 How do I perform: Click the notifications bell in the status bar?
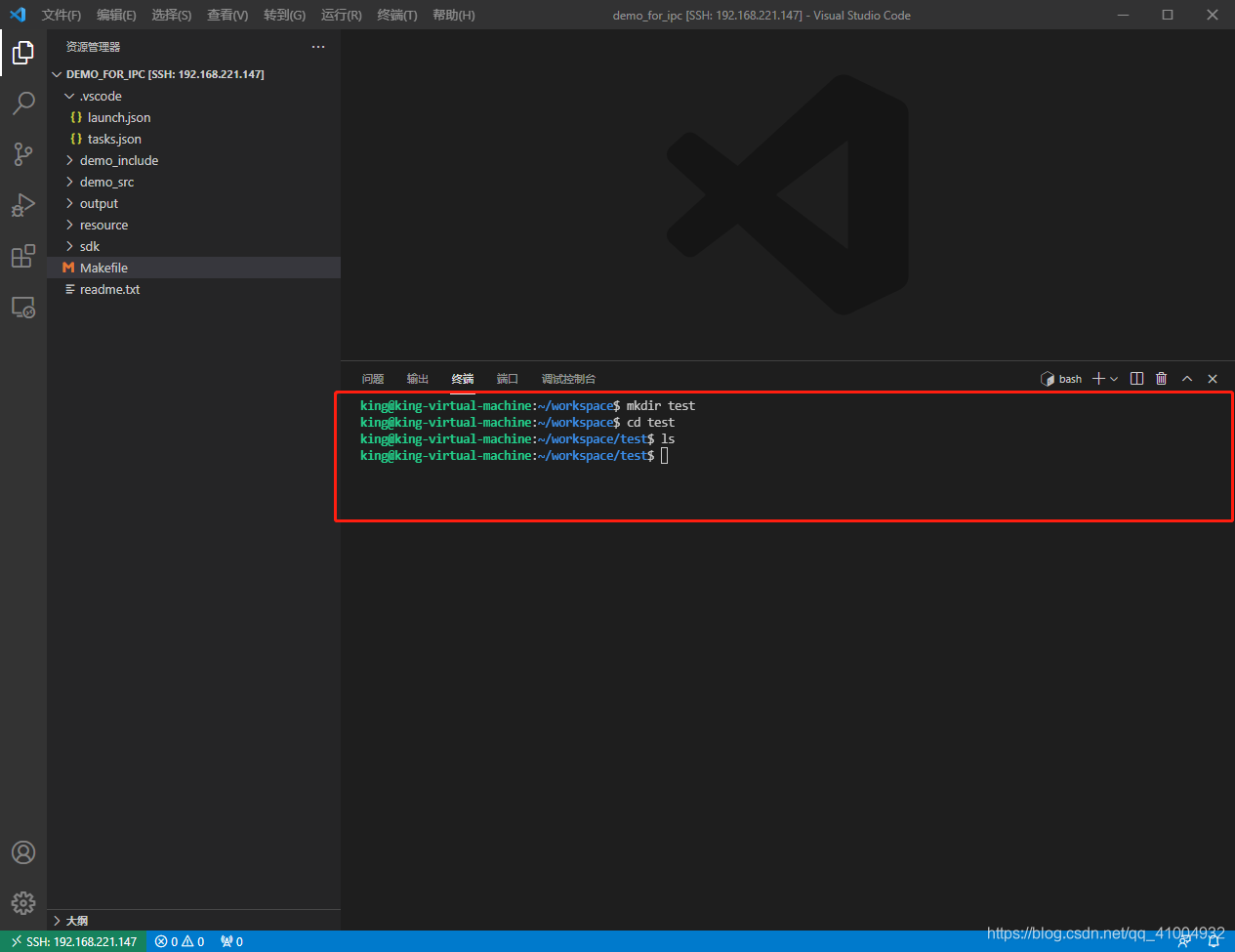pos(1214,941)
